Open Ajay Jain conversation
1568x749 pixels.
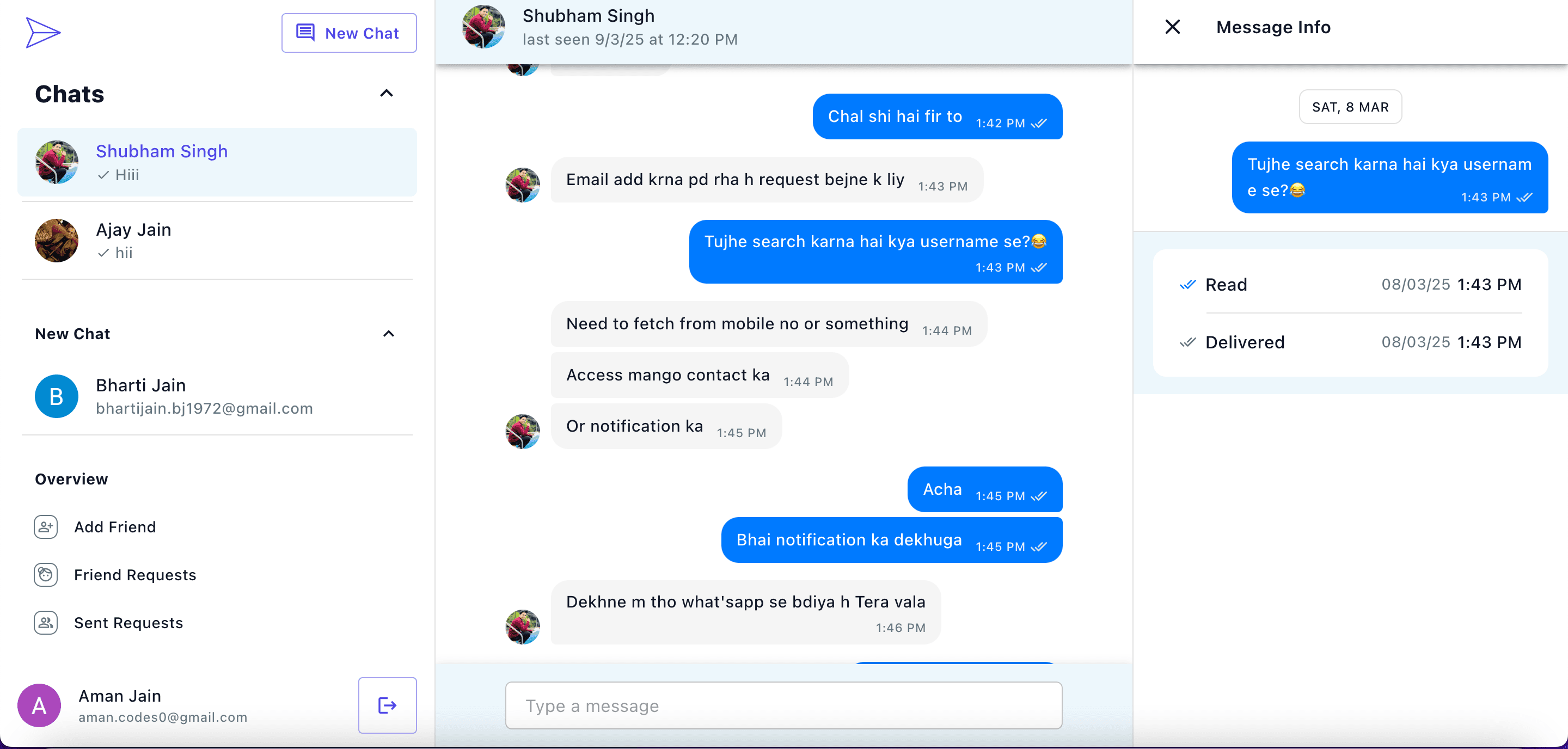tap(217, 241)
